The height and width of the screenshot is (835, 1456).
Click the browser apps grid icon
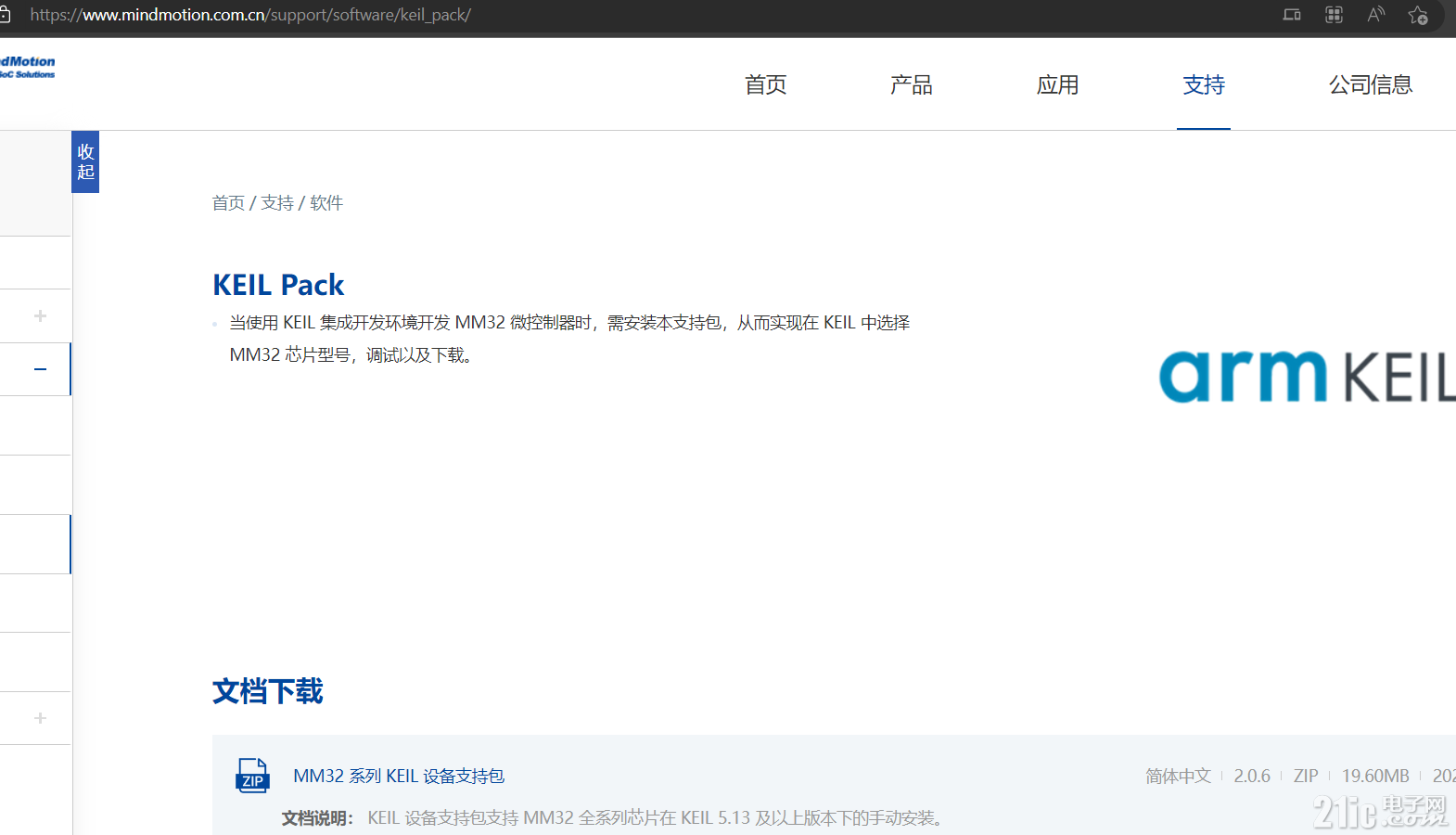[1334, 15]
